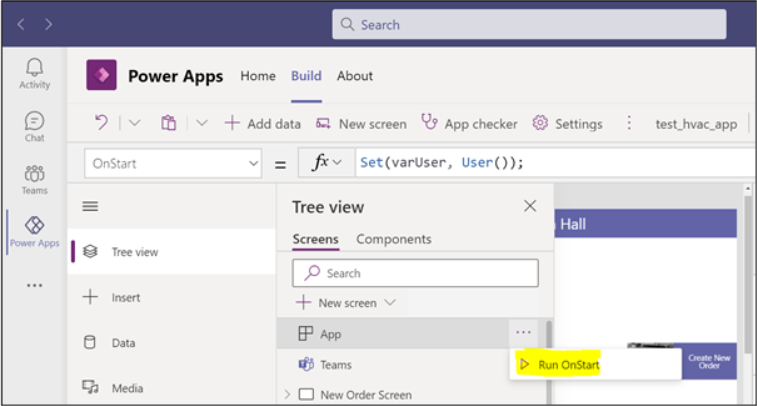Viewport: 757px width, 406px height.
Task: Click into the formula bar text
Action: coord(441,163)
